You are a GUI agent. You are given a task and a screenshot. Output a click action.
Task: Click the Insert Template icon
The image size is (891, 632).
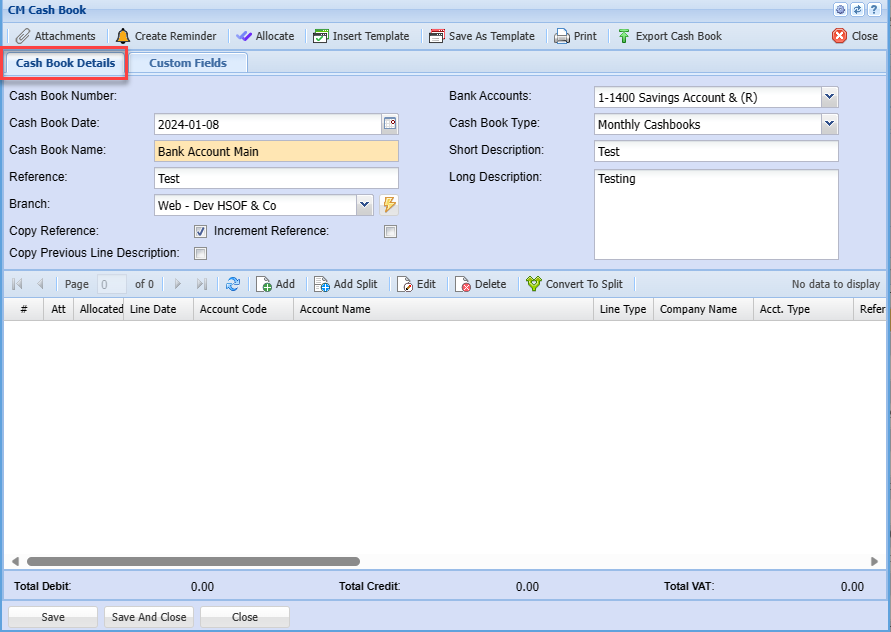(x=321, y=36)
